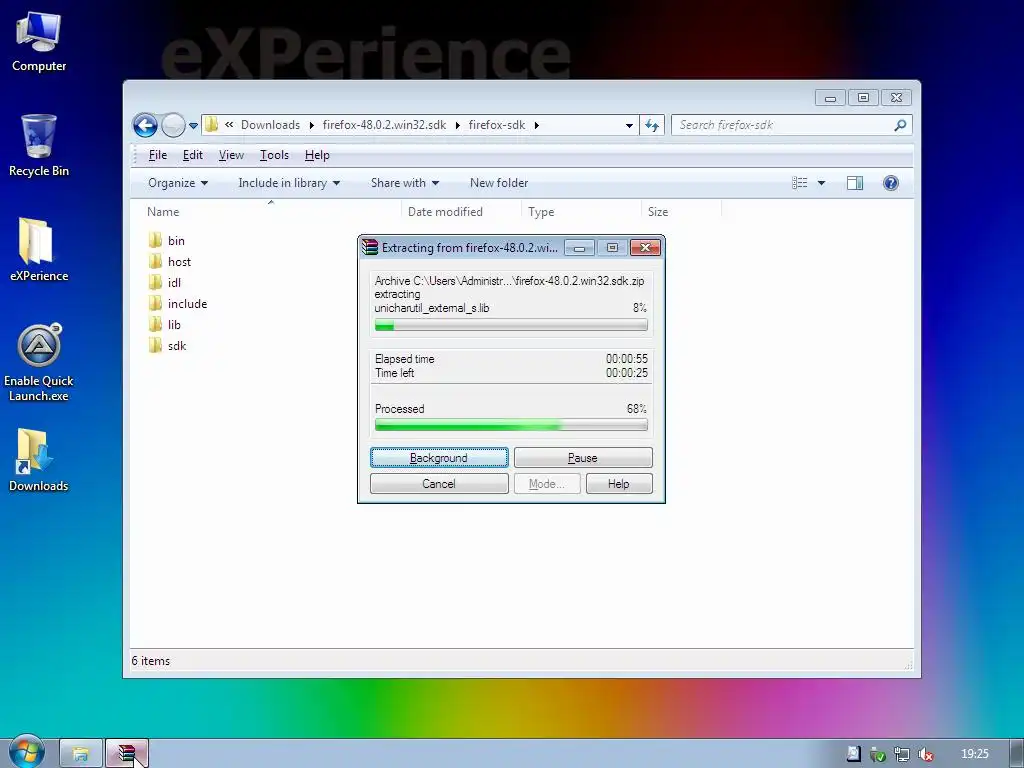The width and height of the screenshot is (1024, 768).
Task: Click the WinRAR icon in dialog title bar
Action: click(370, 247)
